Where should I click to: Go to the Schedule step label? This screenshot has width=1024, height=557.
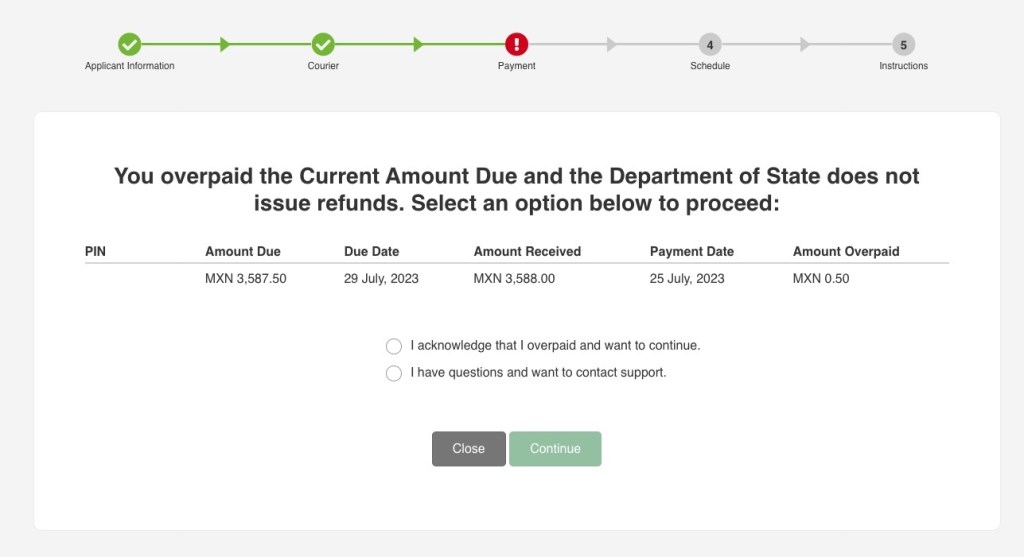pyautogui.click(x=709, y=66)
